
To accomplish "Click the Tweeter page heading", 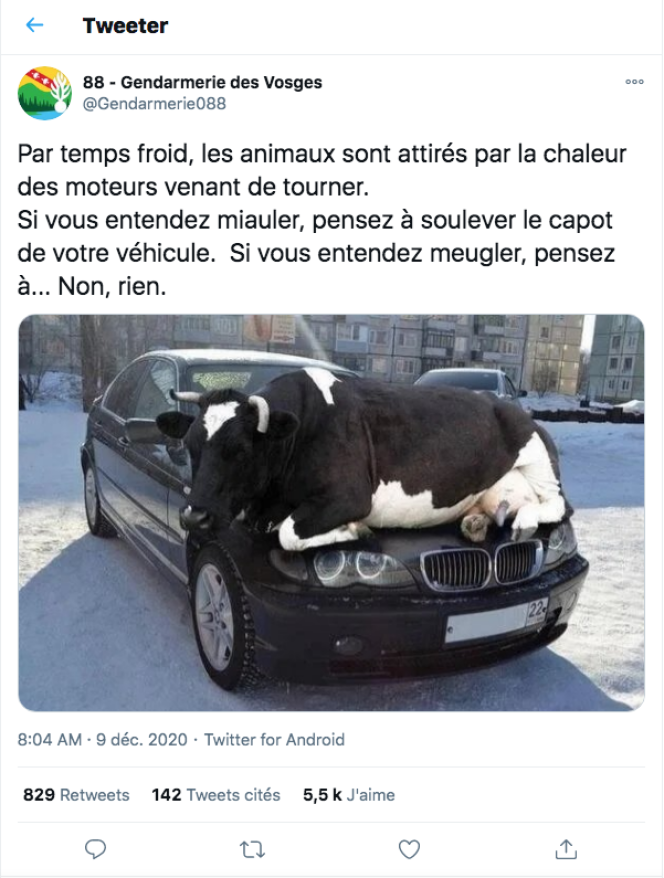I will pos(125,25).
